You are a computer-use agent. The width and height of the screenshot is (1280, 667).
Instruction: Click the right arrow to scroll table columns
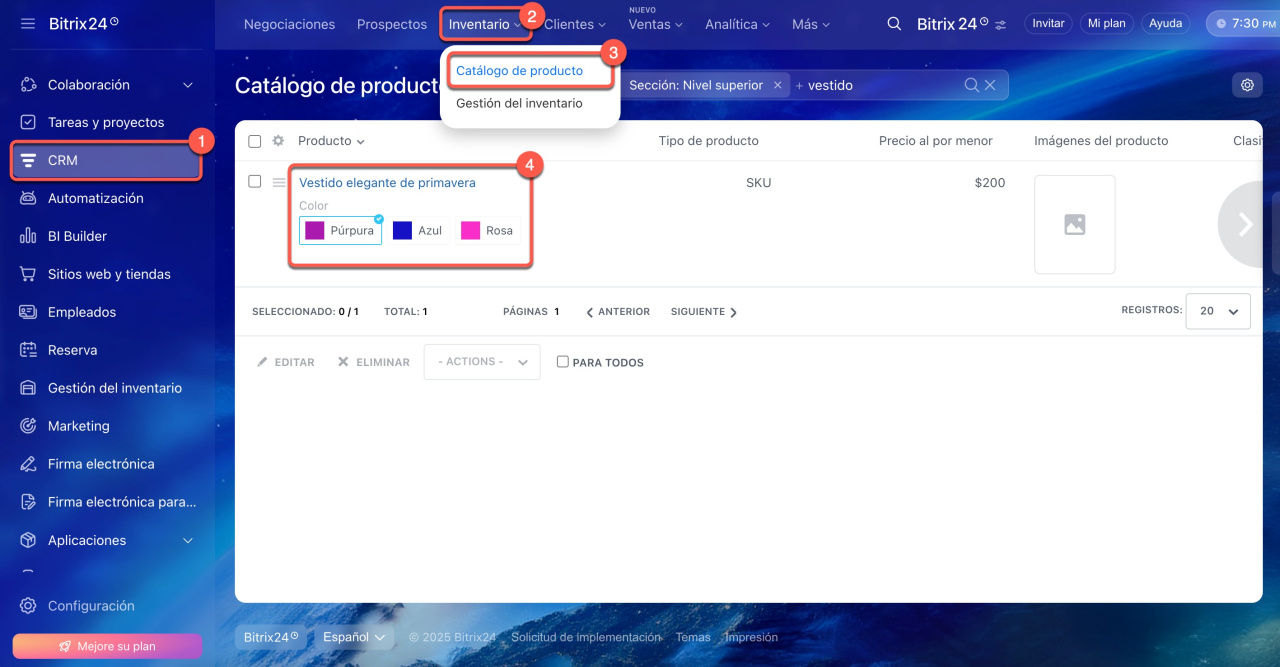click(x=1245, y=225)
